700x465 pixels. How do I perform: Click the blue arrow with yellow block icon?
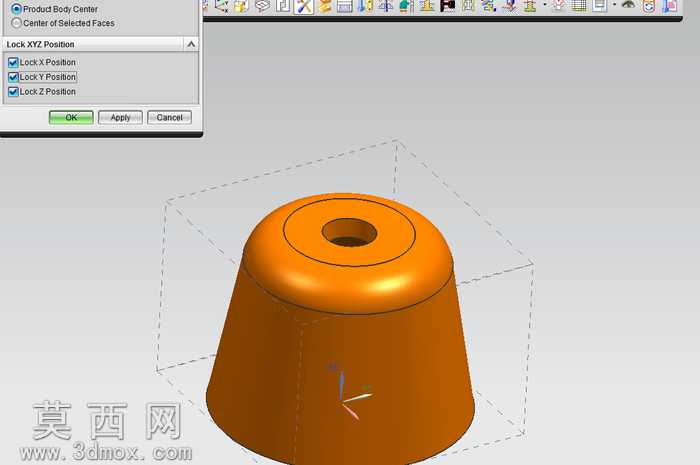click(366, 6)
